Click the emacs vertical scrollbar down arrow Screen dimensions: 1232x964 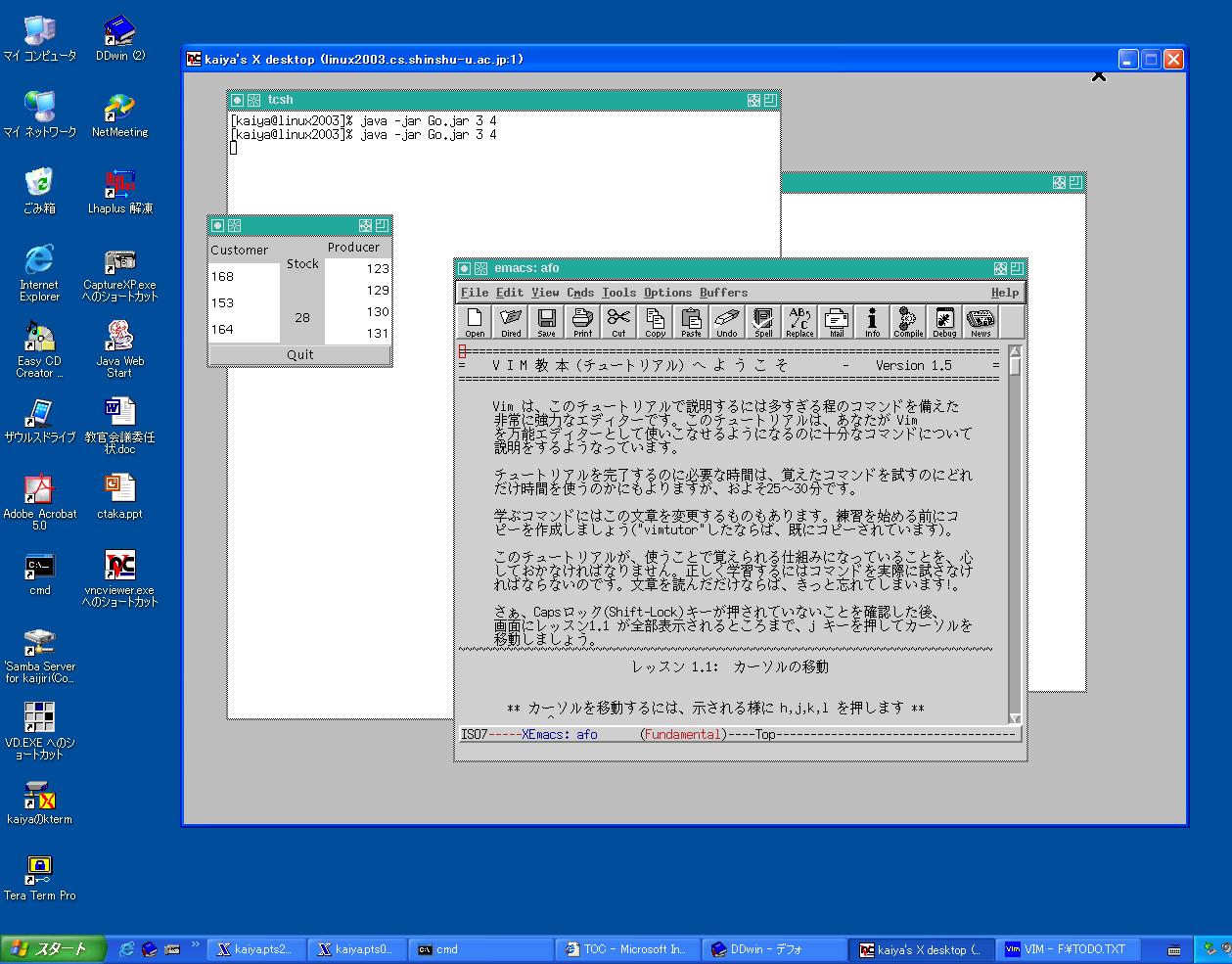(1015, 718)
